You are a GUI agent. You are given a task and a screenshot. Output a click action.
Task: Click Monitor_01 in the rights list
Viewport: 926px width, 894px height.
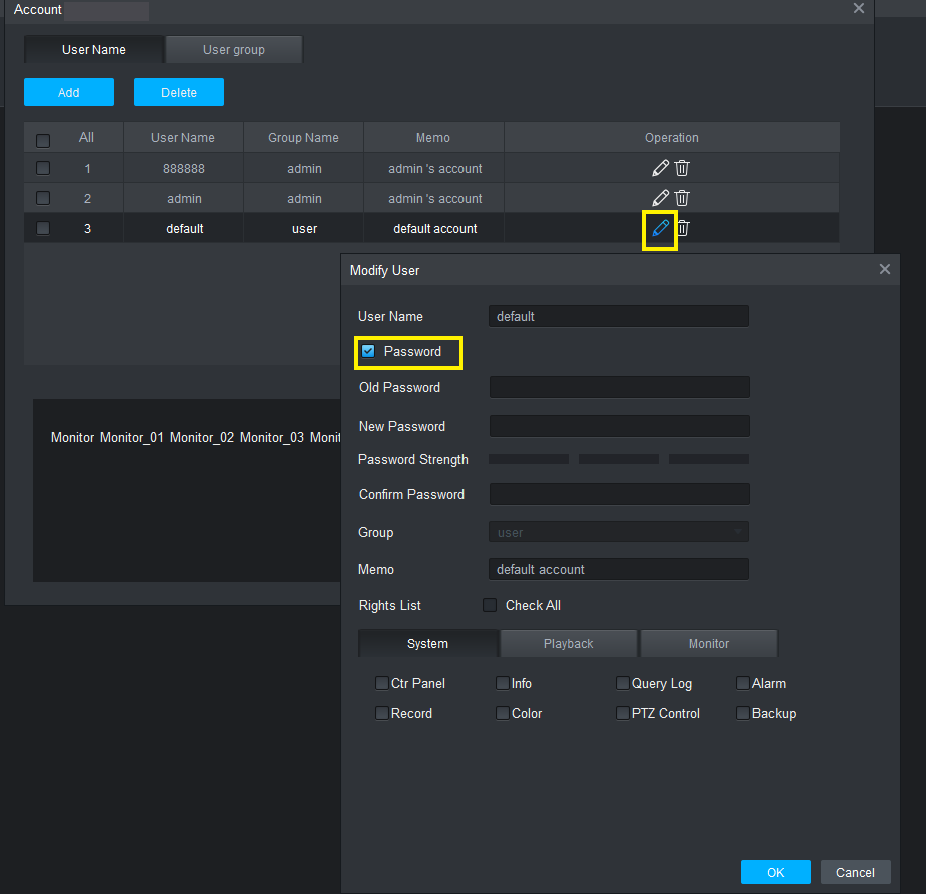(x=132, y=438)
